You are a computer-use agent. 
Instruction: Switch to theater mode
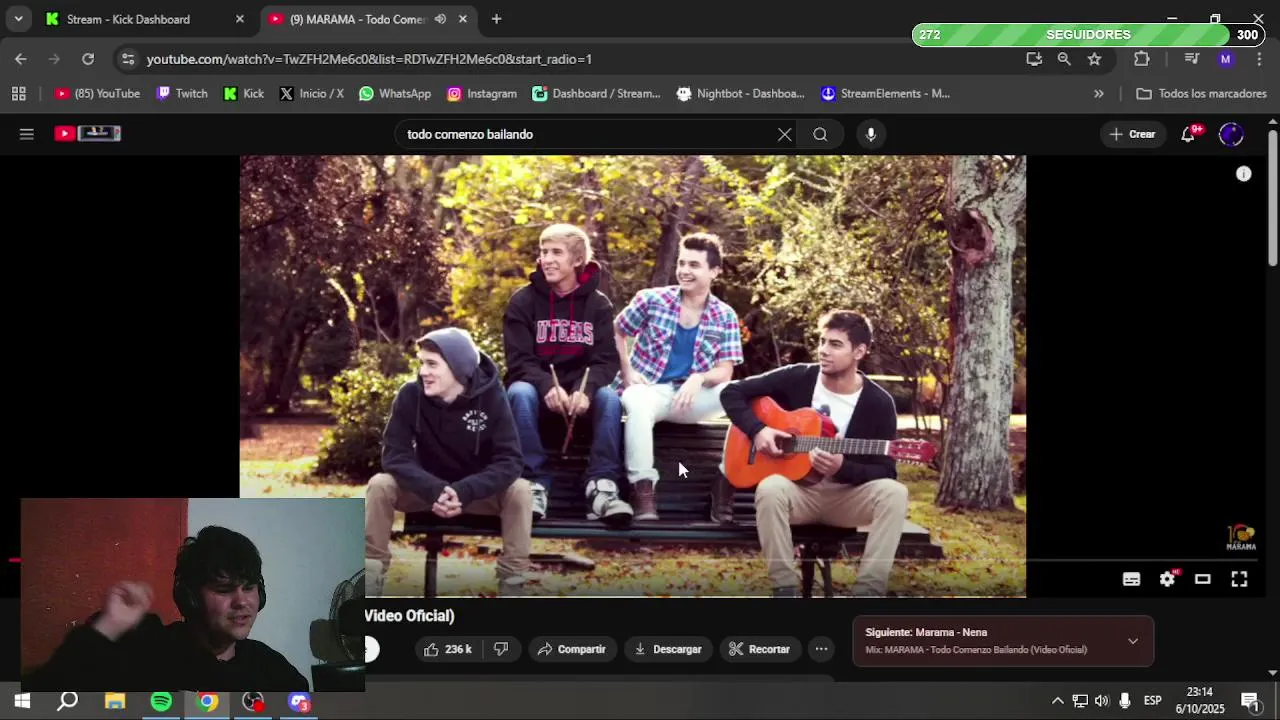1203,579
